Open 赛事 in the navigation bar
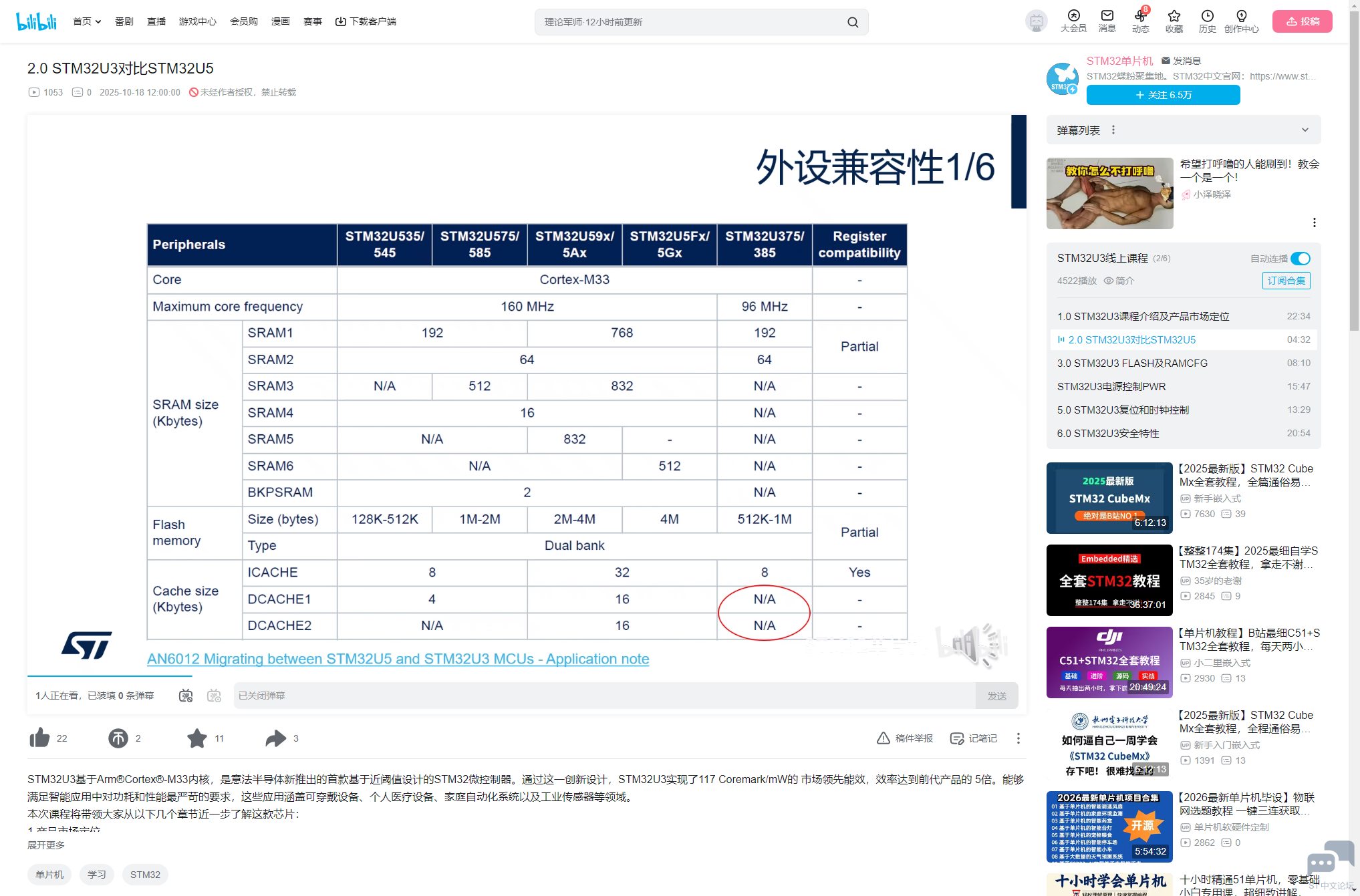 coord(313,21)
